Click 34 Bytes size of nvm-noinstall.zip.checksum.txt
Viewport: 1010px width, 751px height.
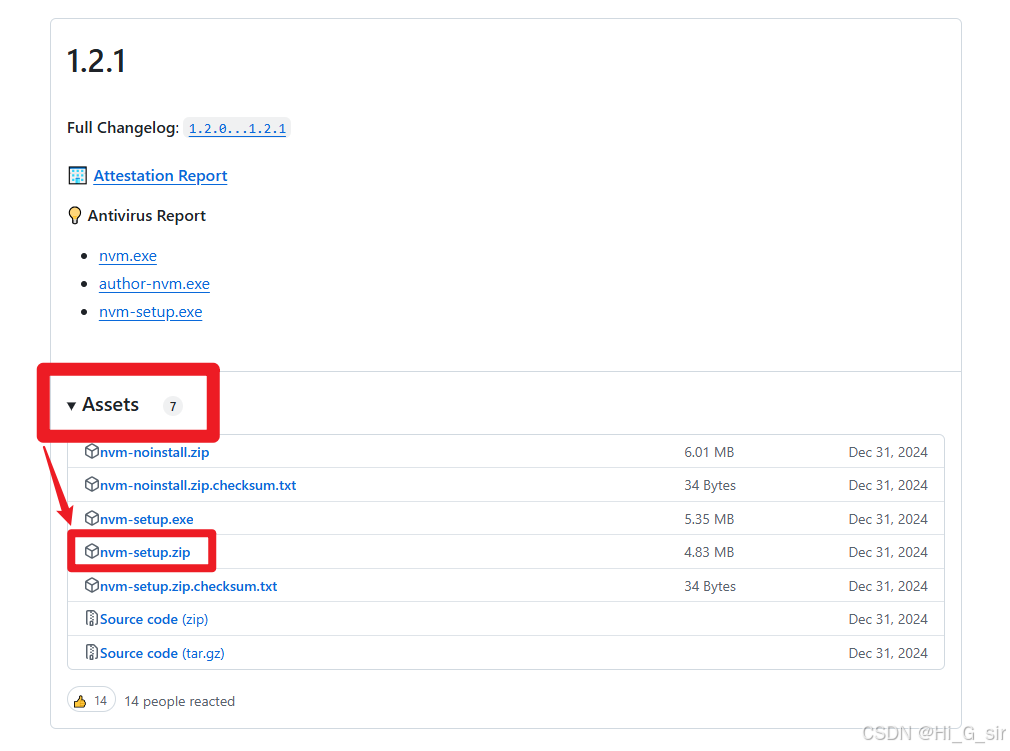point(710,486)
